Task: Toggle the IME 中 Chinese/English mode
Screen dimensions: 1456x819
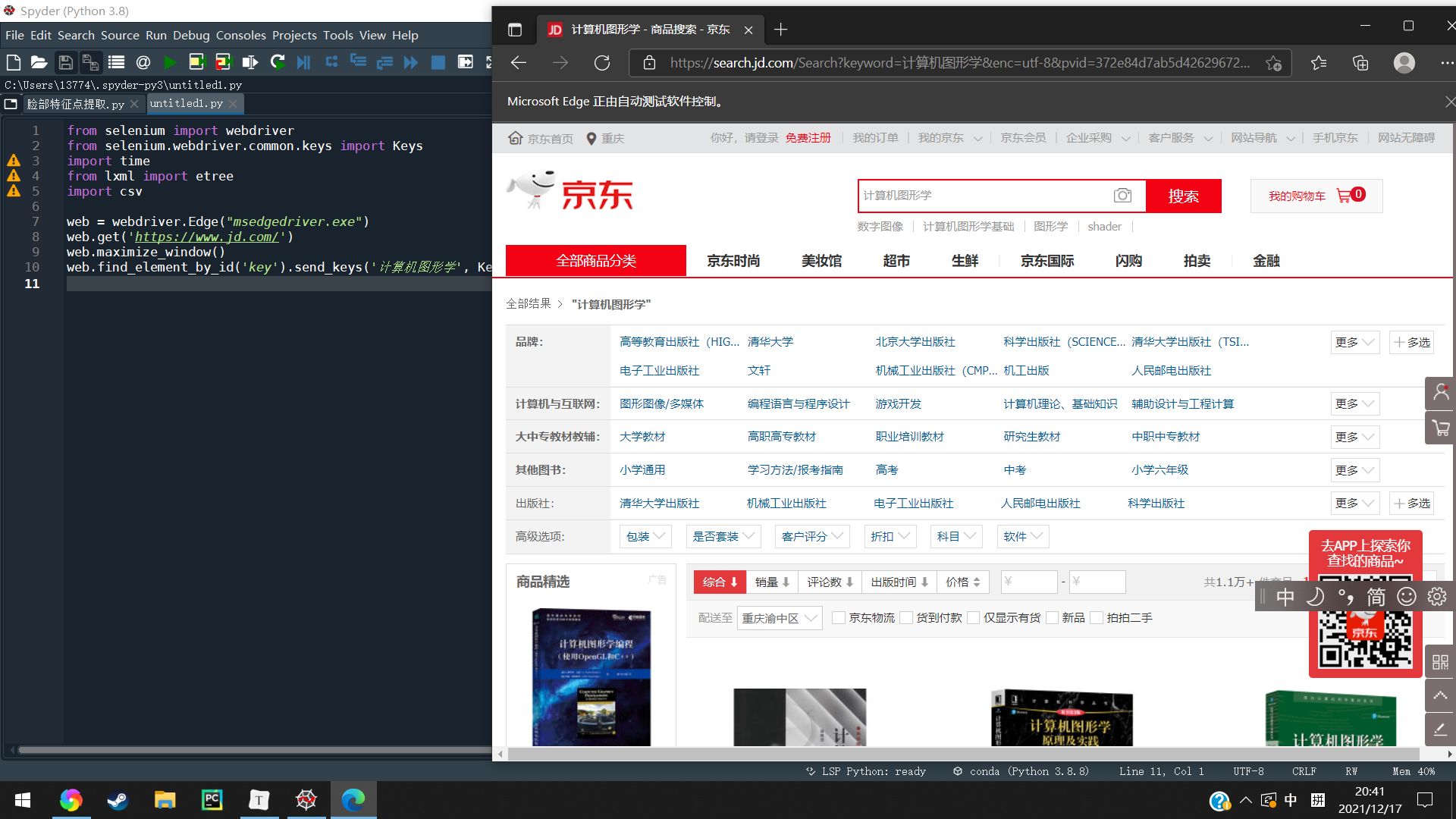Action: (x=1285, y=597)
